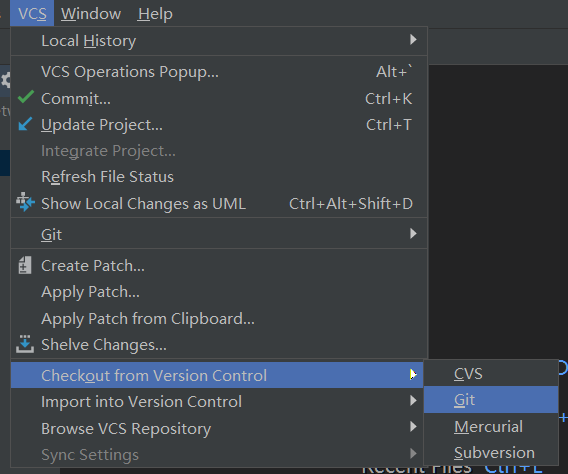Select Git in the checkout submenu

491,400
